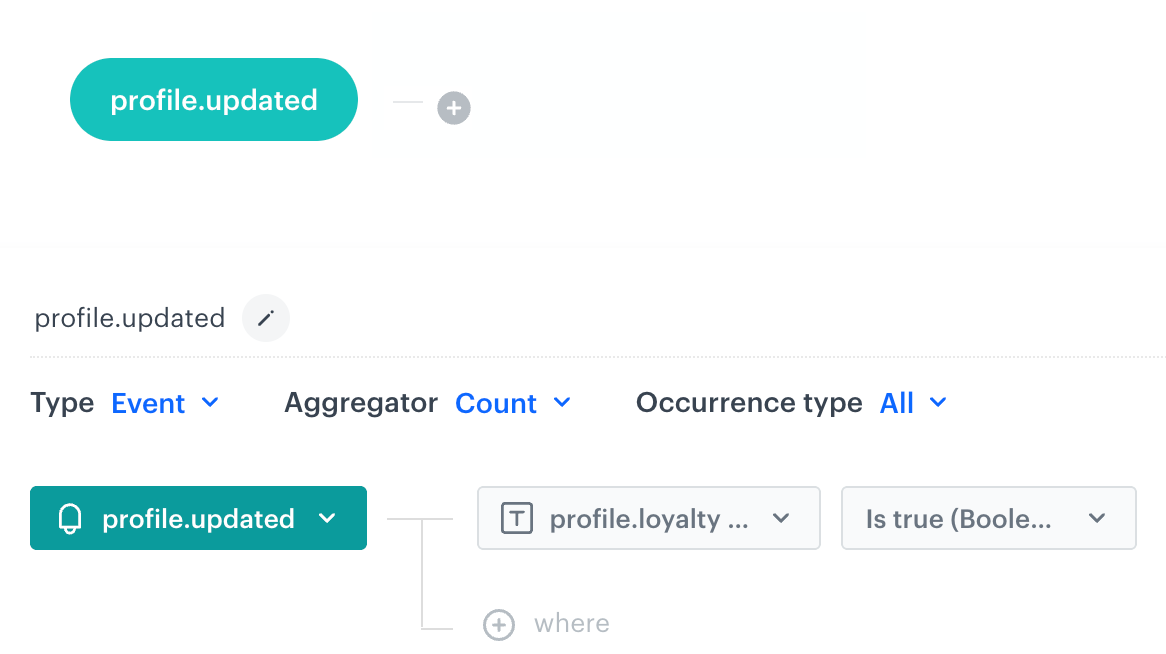Click the chevron in the Is true field
This screenshot has width=1166, height=654.
pyautogui.click(x=1097, y=518)
